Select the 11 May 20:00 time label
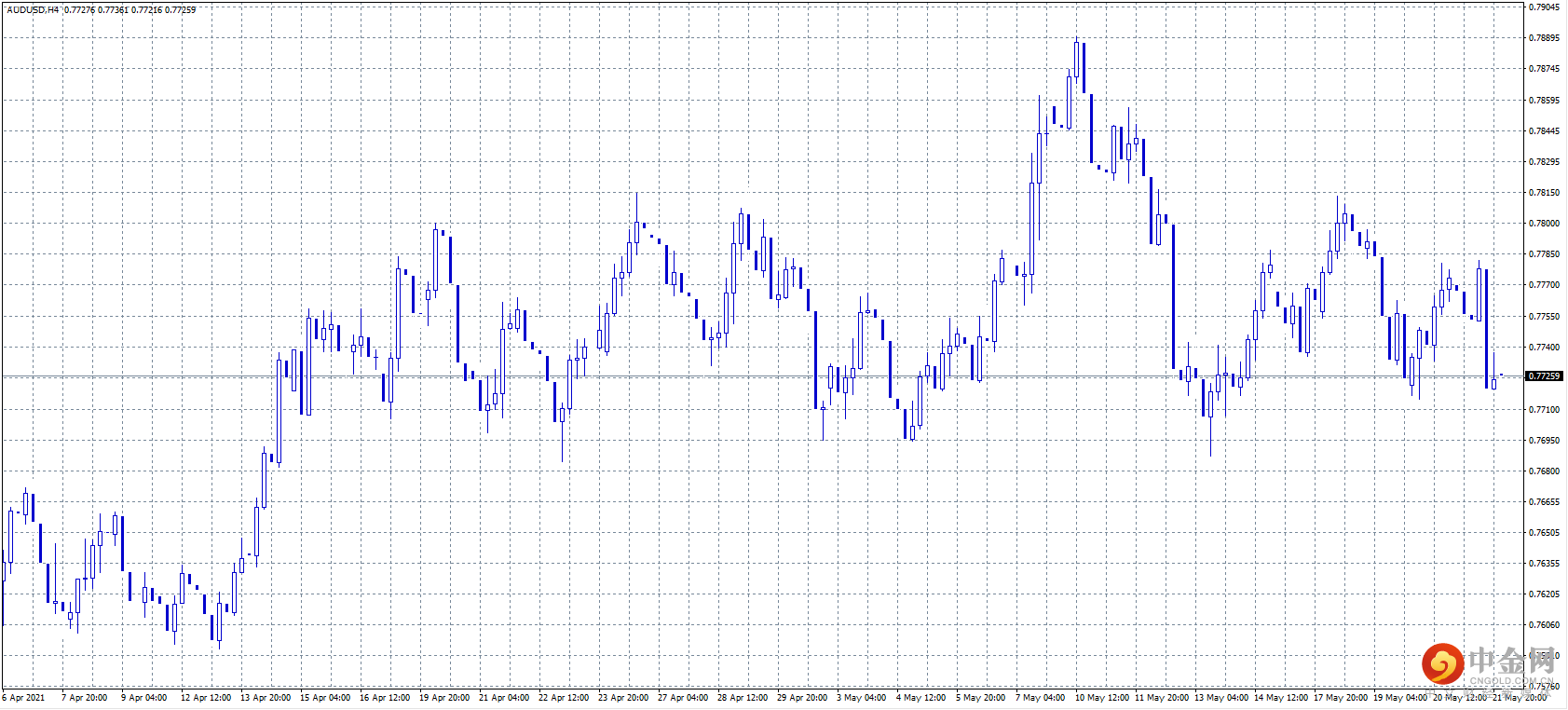Image resolution: width=1568 pixels, height=710 pixels. (1162, 698)
